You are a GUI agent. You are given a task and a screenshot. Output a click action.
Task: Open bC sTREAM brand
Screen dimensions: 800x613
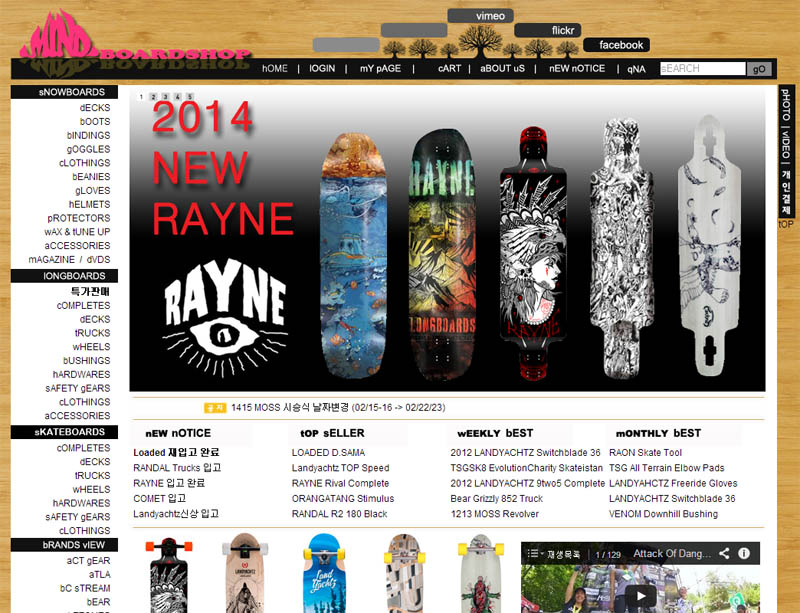(x=85, y=588)
